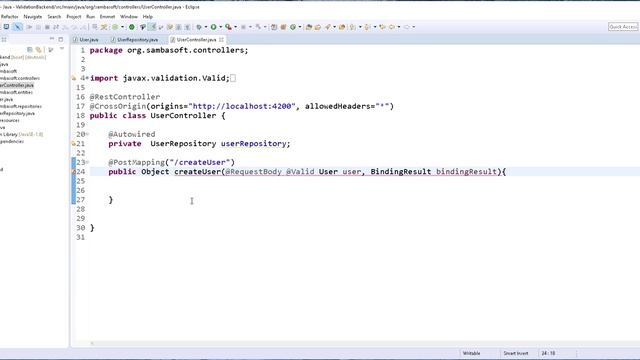Open the Refactor menu
The width and height of the screenshot is (640, 360).
pyautogui.click(x=9, y=17)
